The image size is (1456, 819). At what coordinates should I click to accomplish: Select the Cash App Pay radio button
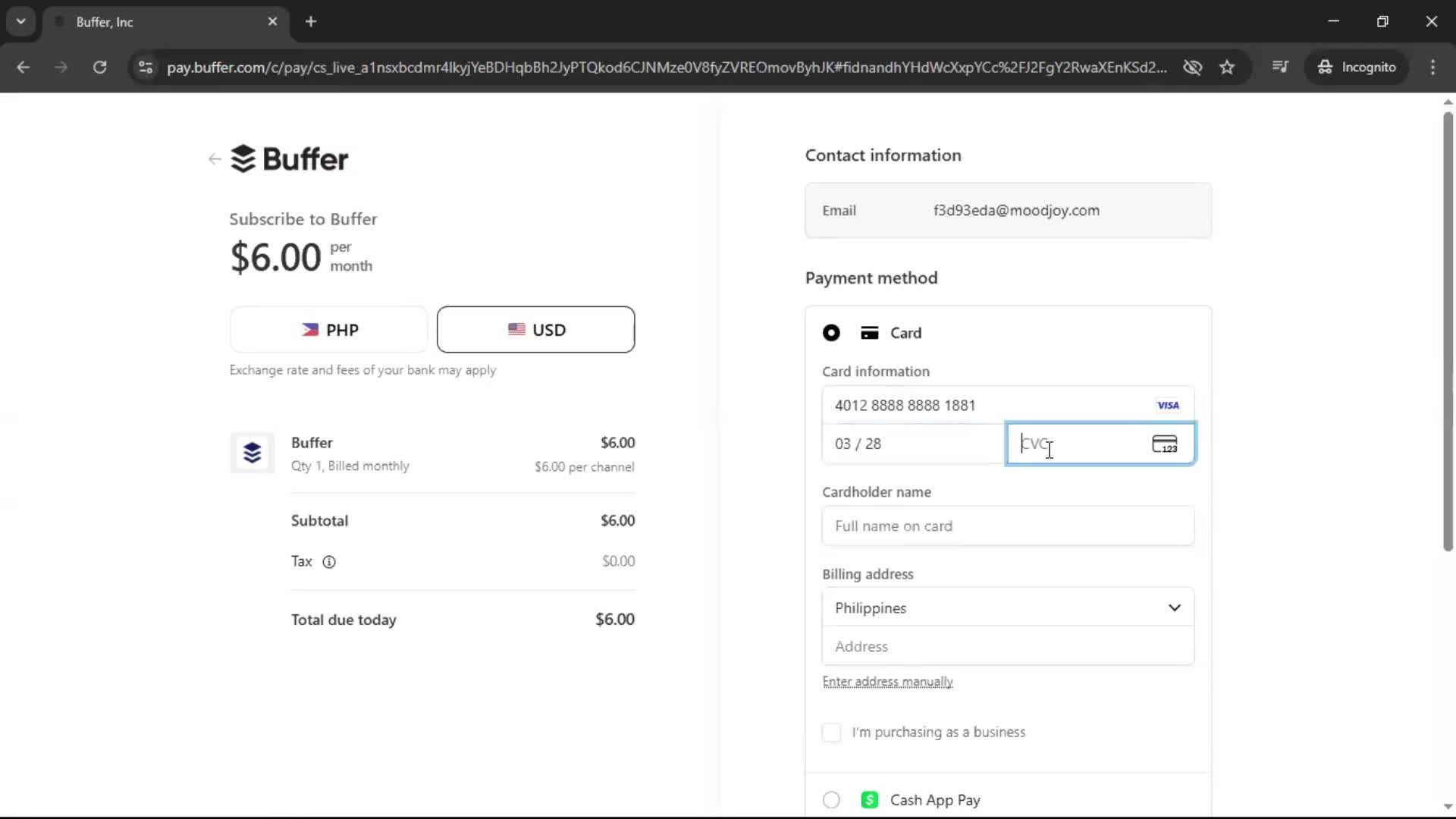(x=831, y=799)
